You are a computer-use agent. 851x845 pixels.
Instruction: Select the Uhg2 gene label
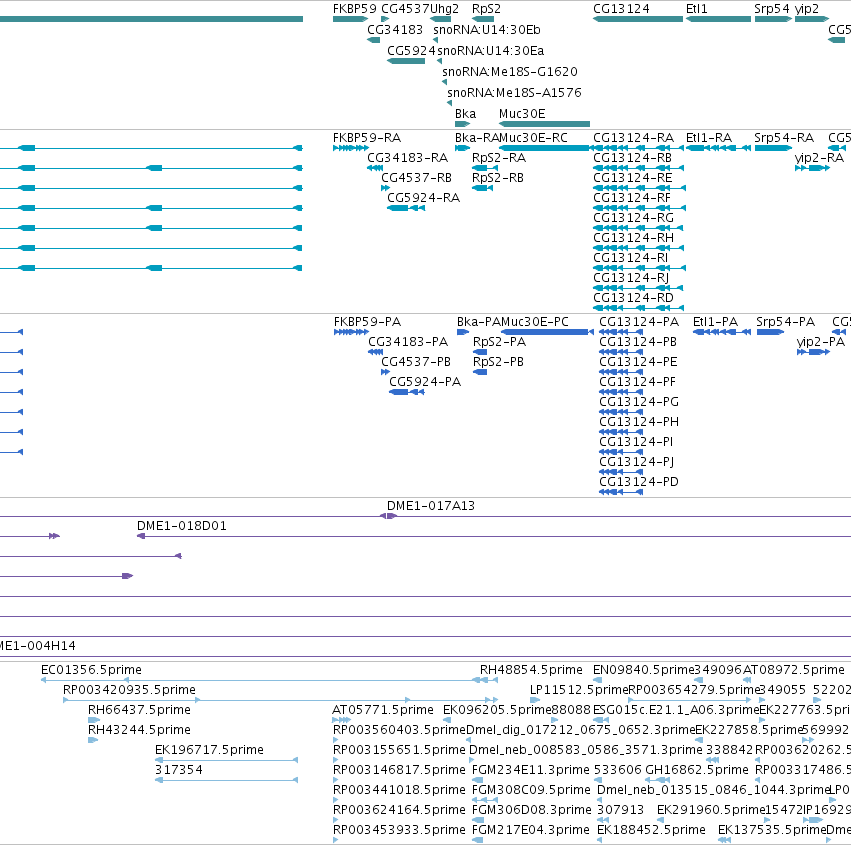point(444,9)
